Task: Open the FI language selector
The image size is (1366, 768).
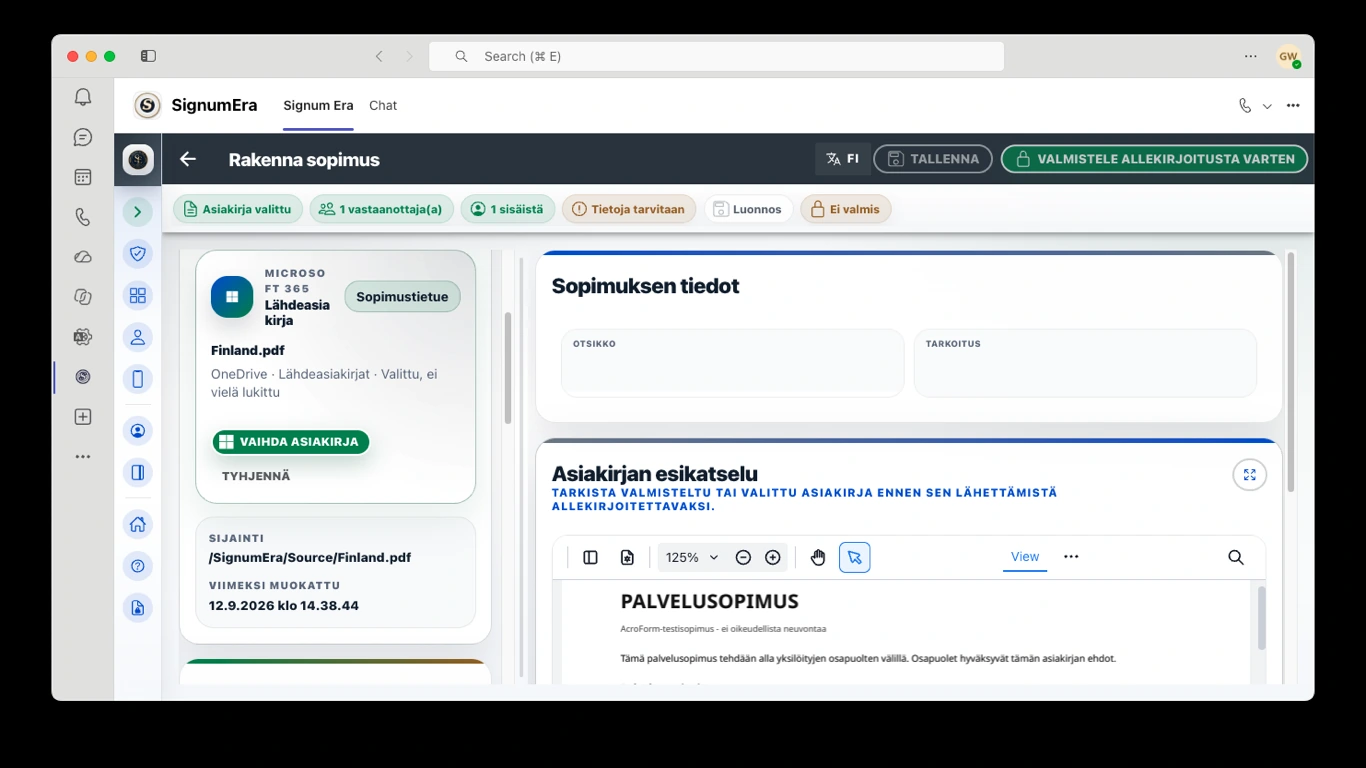Action: pos(843,159)
